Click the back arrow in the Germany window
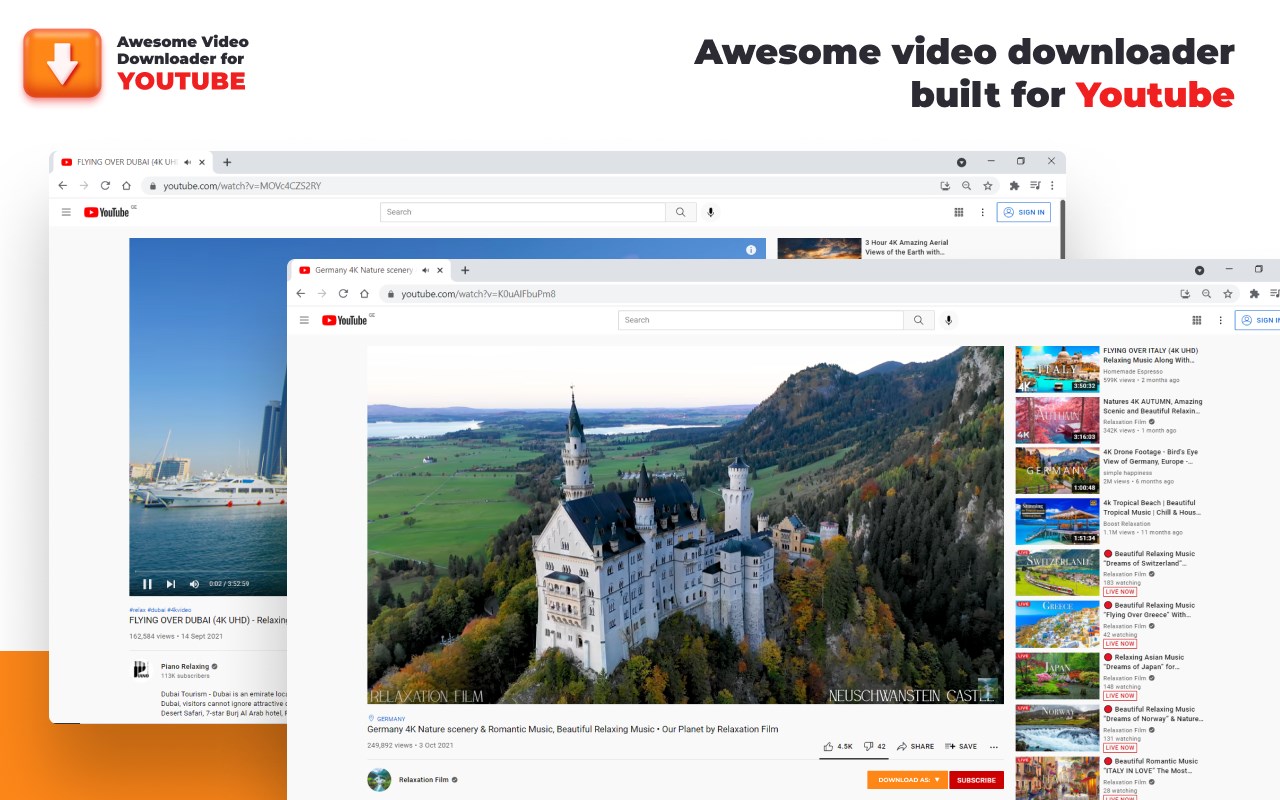The image size is (1280, 800). pyautogui.click(x=300, y=294)
